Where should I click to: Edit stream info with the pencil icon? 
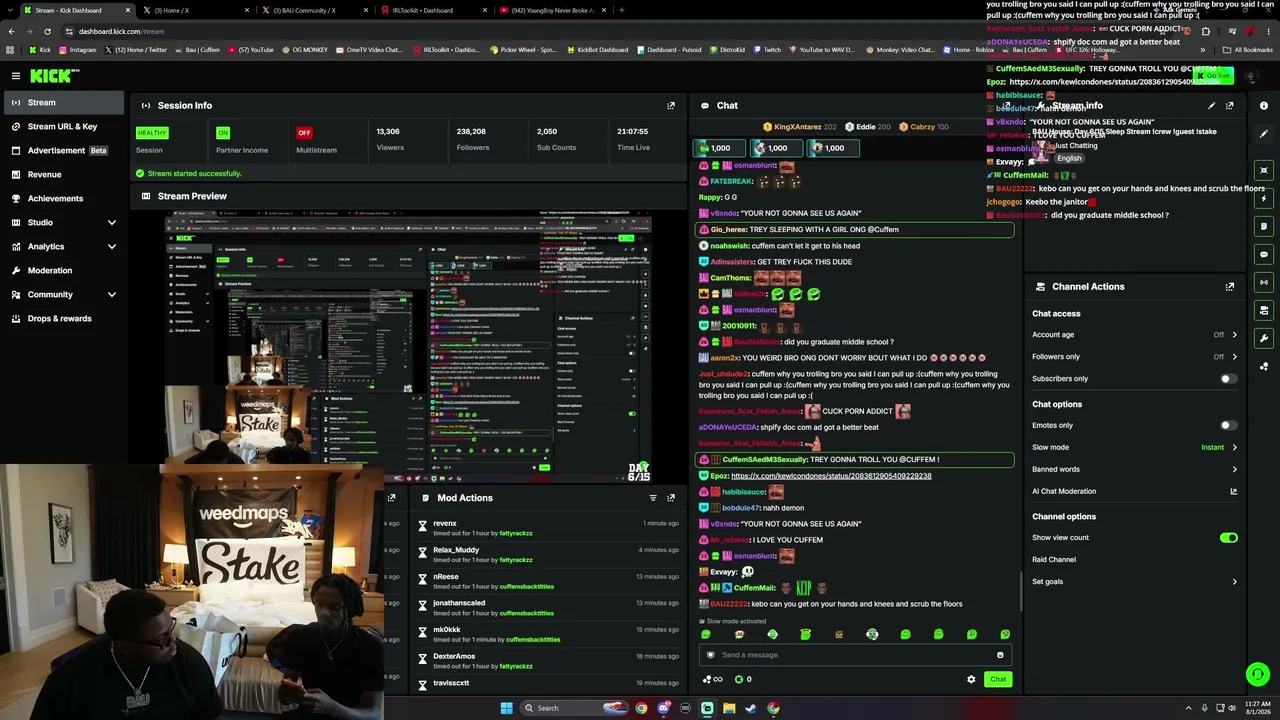click(1211, 105)
